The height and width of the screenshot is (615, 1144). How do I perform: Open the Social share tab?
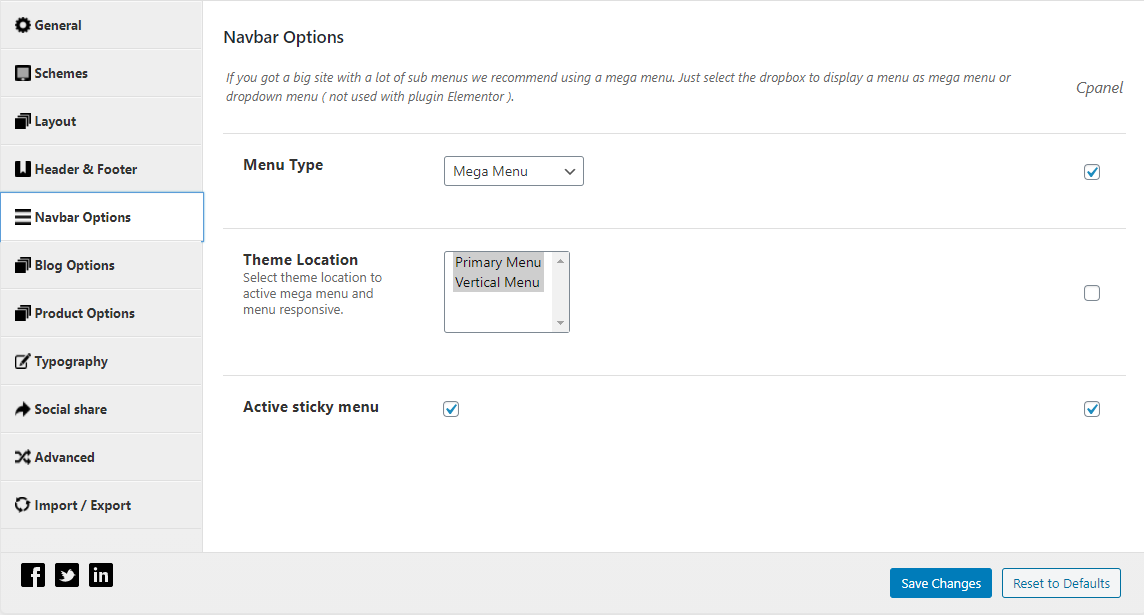101,409
